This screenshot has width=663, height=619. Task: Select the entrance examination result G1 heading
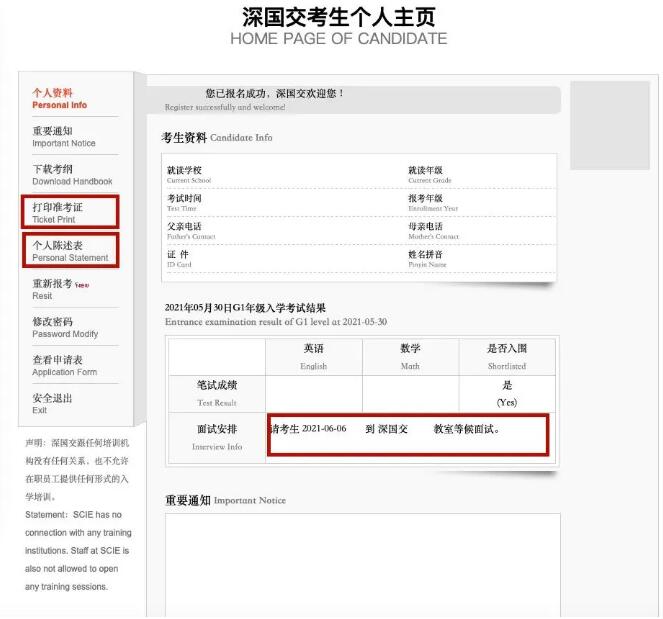276,315
